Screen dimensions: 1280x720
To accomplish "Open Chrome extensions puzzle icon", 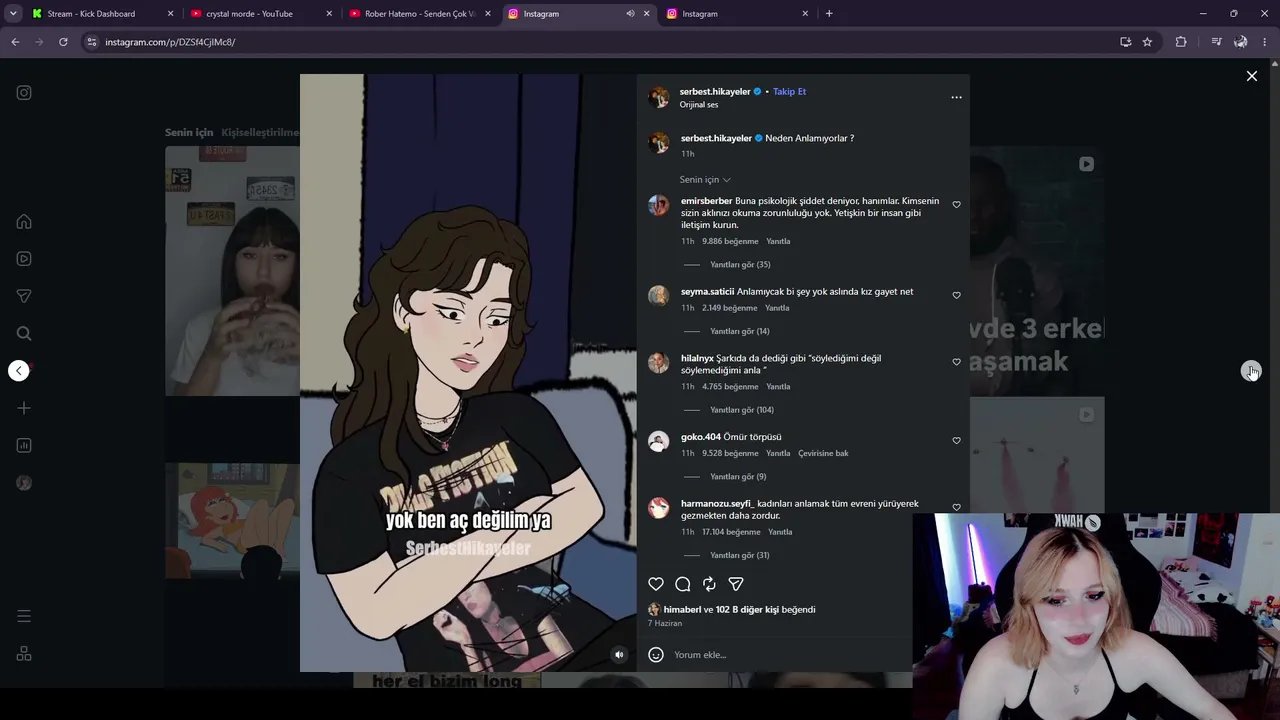I will (x=1181, y=42).
